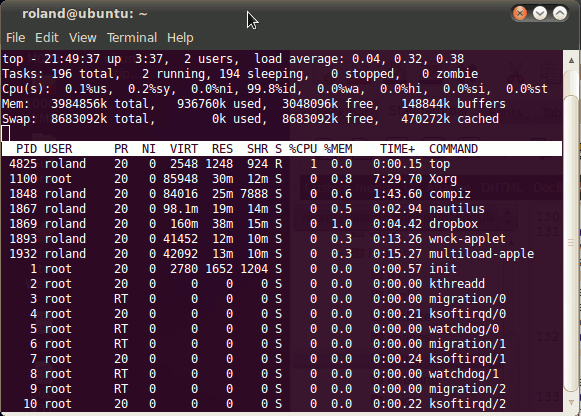Image resolution: width=581 pixels, height=416 pixels.
Task: Minimize the terminal window
Action: tap(540, 14)
